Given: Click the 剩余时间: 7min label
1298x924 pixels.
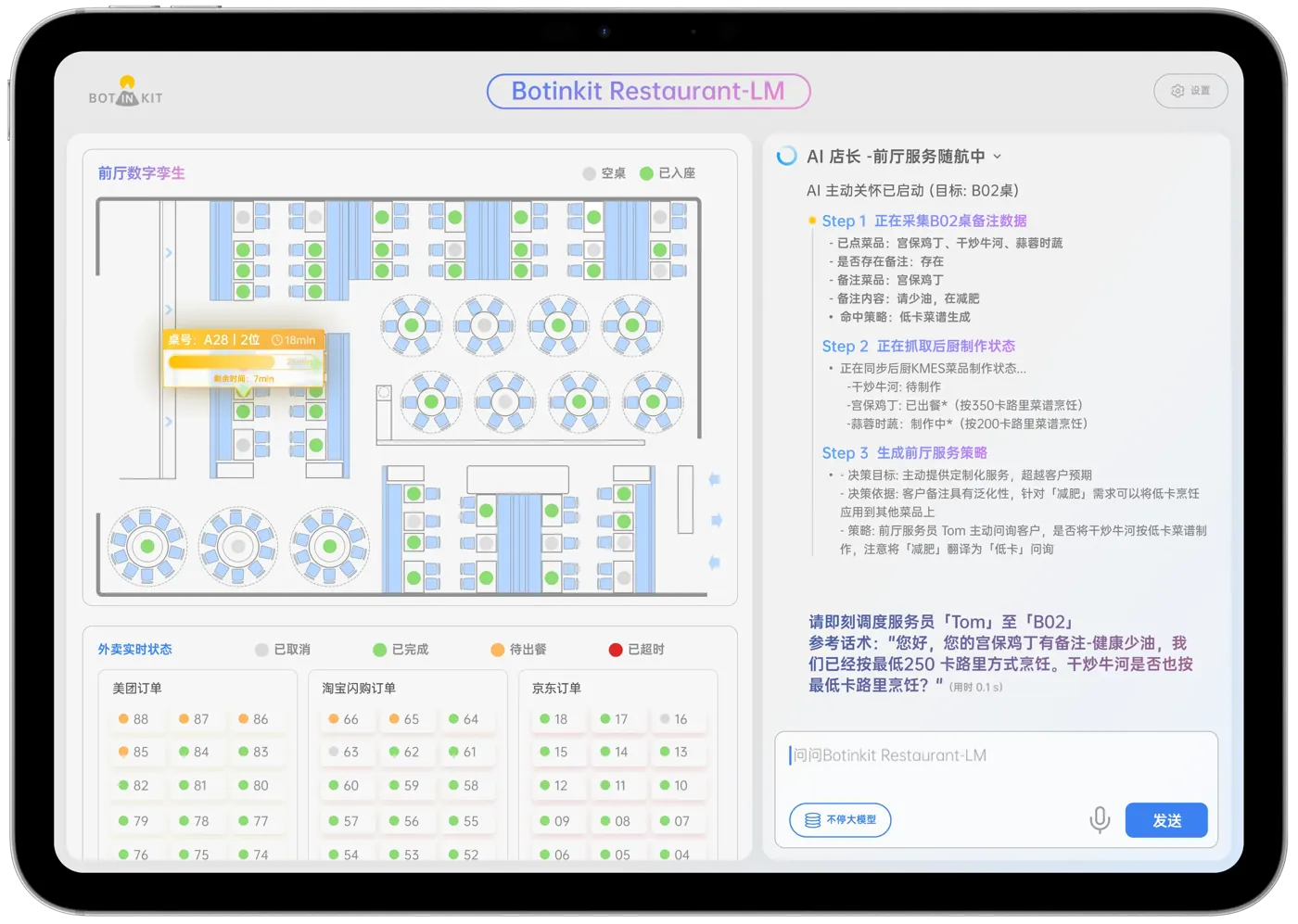Looking at the screenshot, I should point(244,378).
